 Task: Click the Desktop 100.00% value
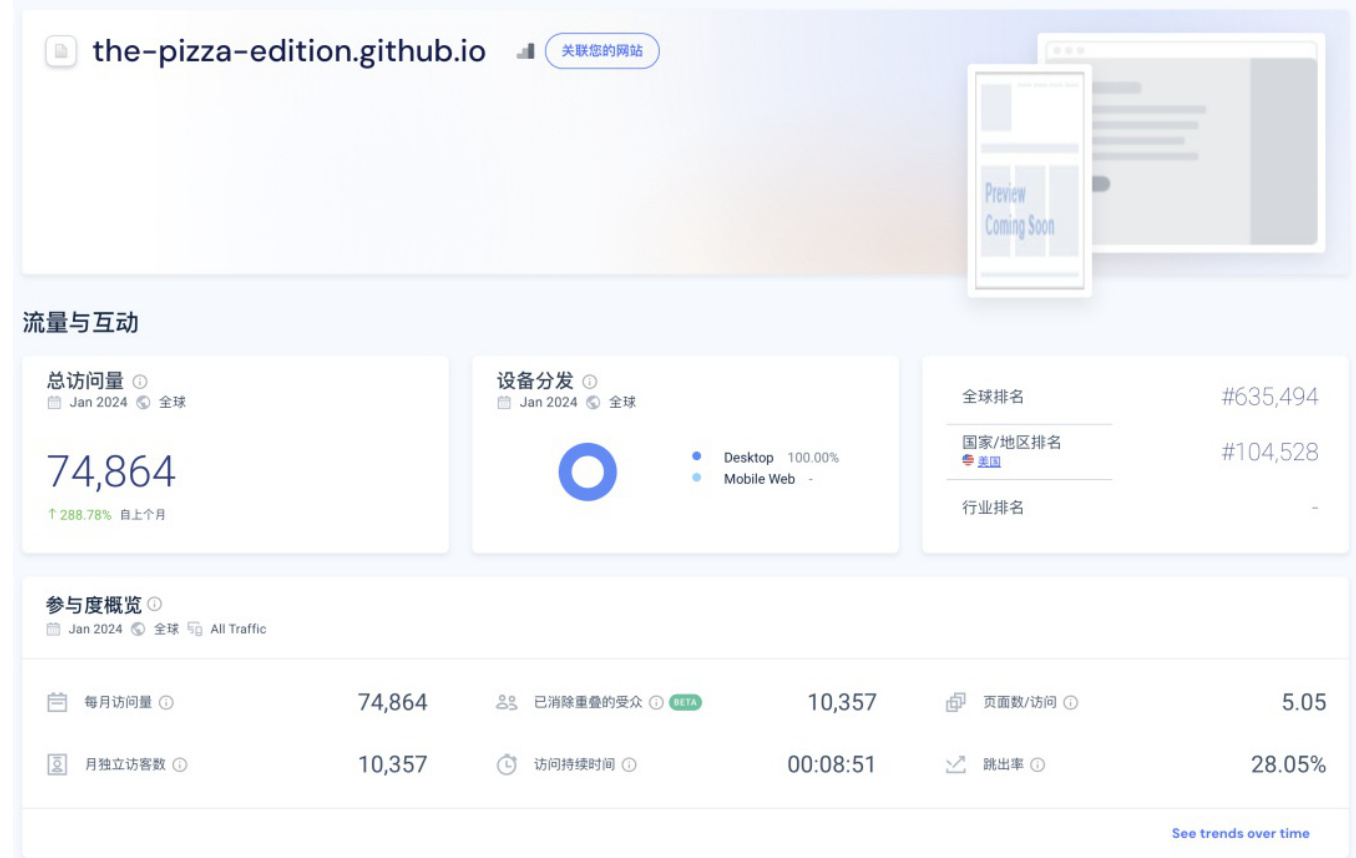pyautogui.click(x=812, y=457)
